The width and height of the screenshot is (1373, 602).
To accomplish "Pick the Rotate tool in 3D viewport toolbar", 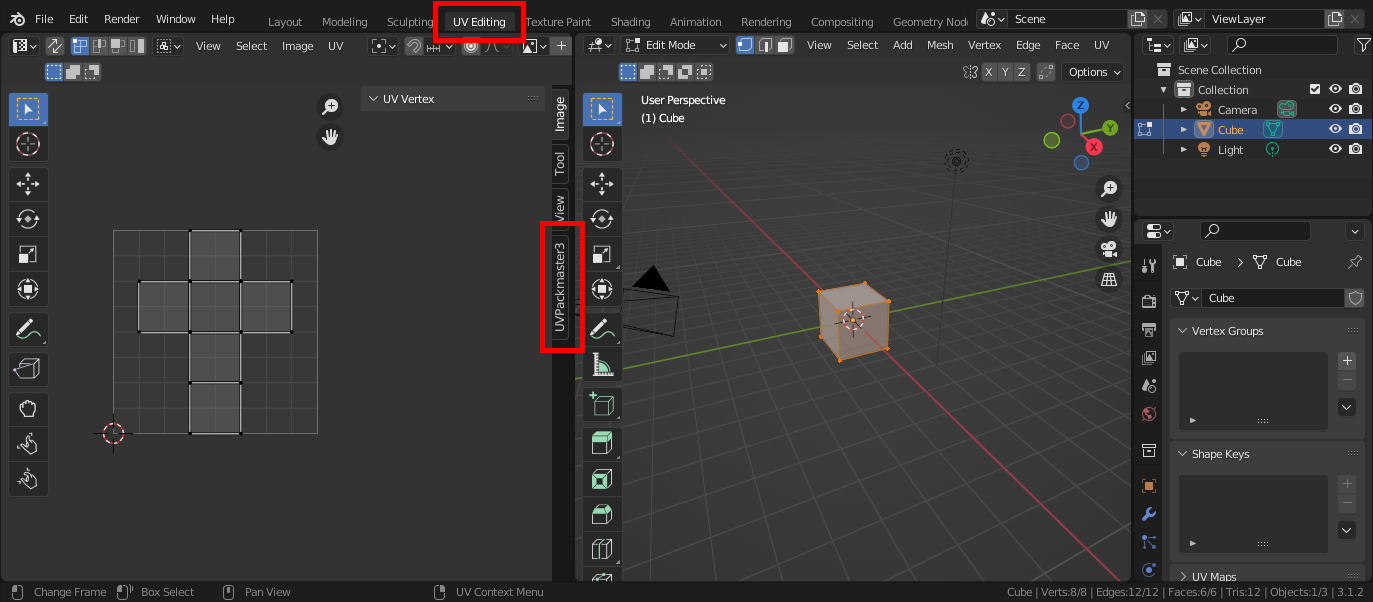I will [602, 219].
